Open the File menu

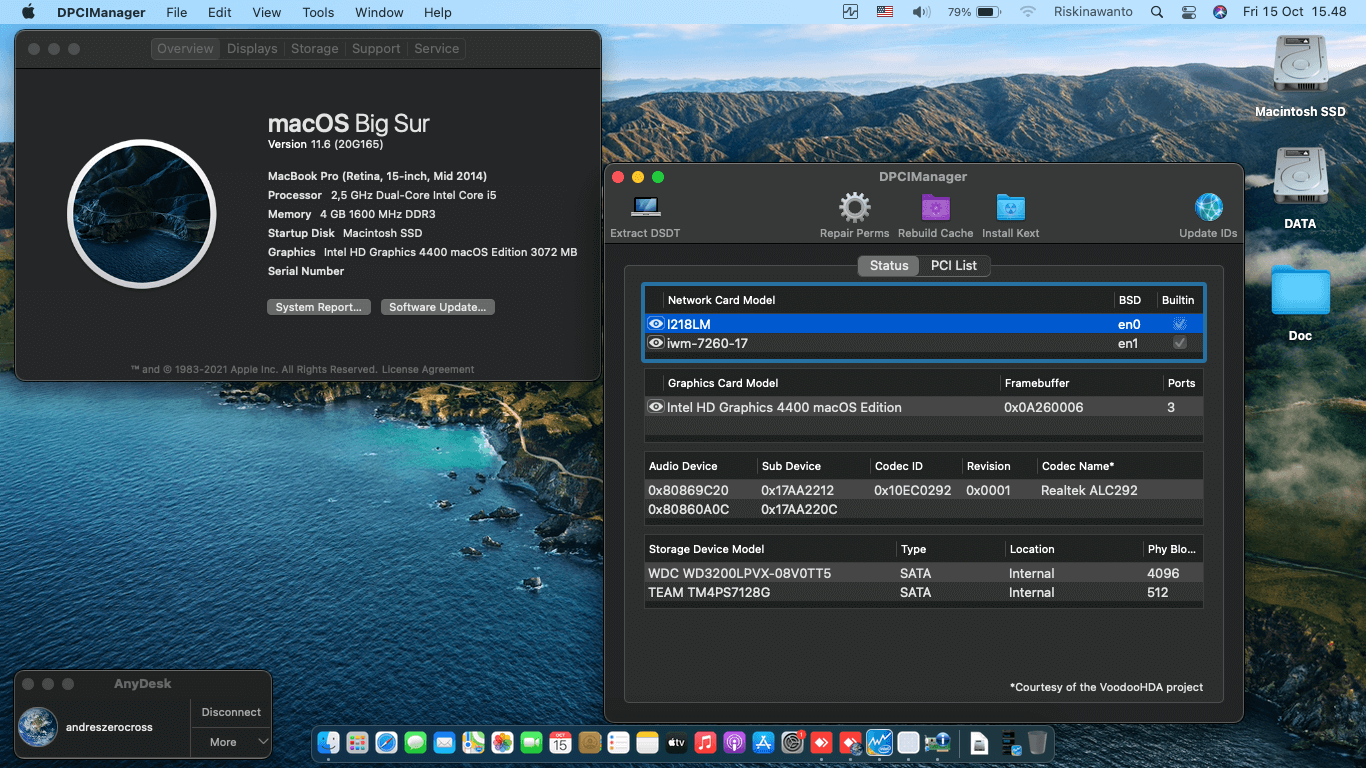tap(177, 12)
